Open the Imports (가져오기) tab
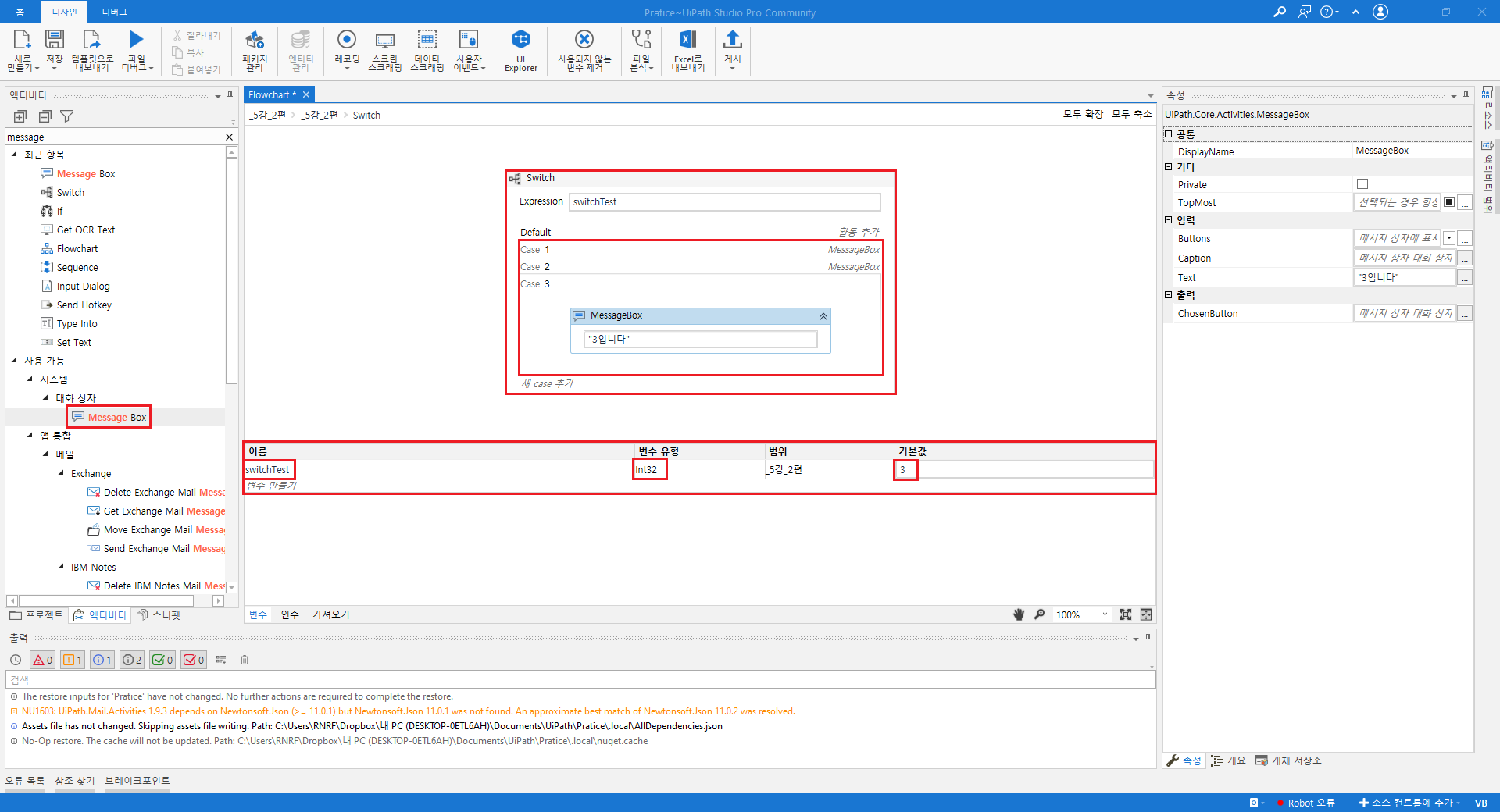Viewport: 1500px width, 812px height. click(330, 614)
